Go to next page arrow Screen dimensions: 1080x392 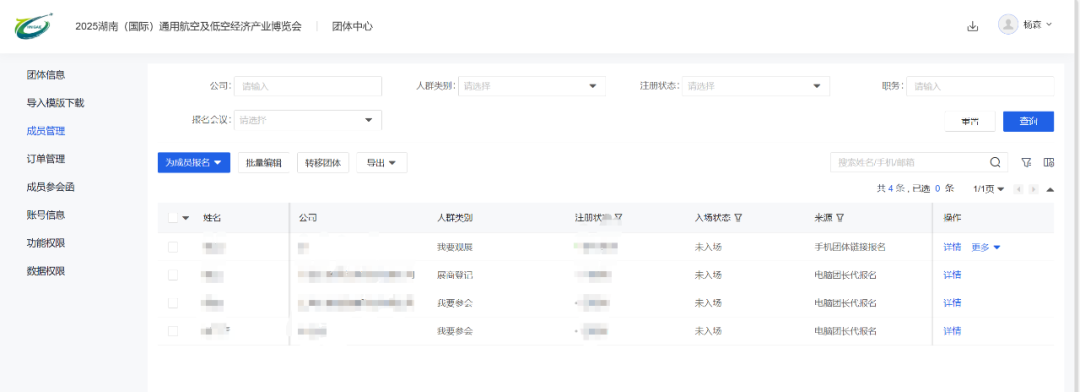click(1033, 189)
